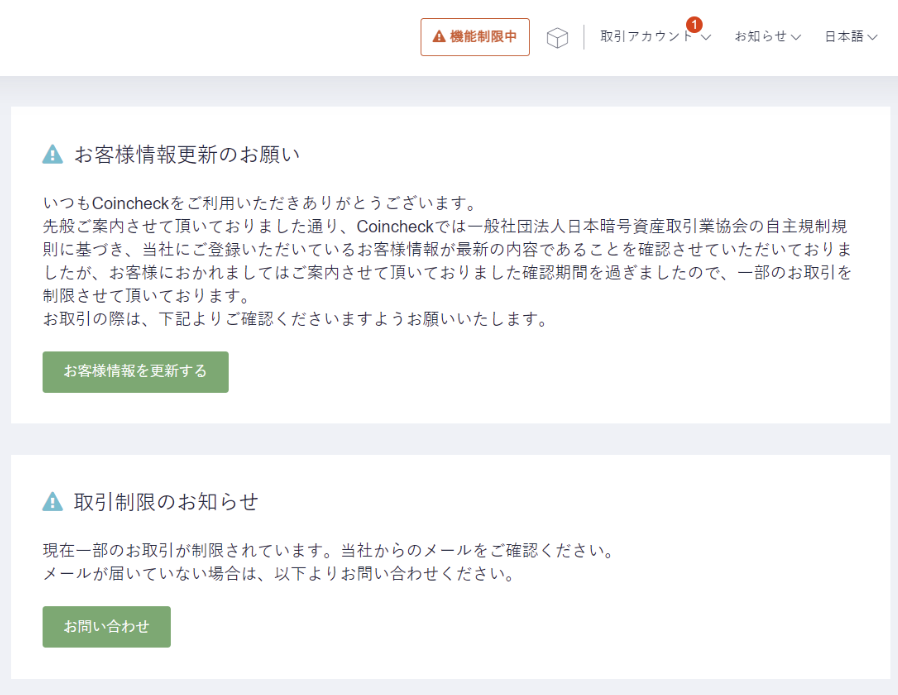The height and width of the screenshot is (695, 898).
Task: Click the 取引制限のお知らせ heading
Action: click(x=166, y=501)
